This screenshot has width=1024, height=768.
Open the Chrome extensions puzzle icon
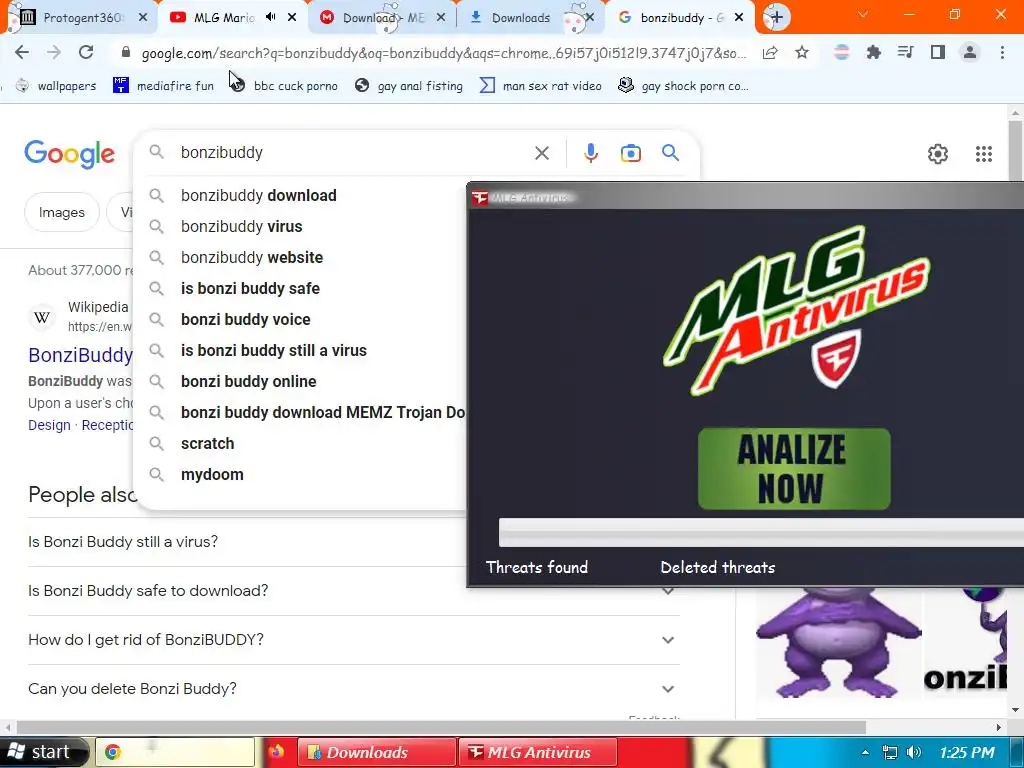pyautogui.click(x=873, y=52)
